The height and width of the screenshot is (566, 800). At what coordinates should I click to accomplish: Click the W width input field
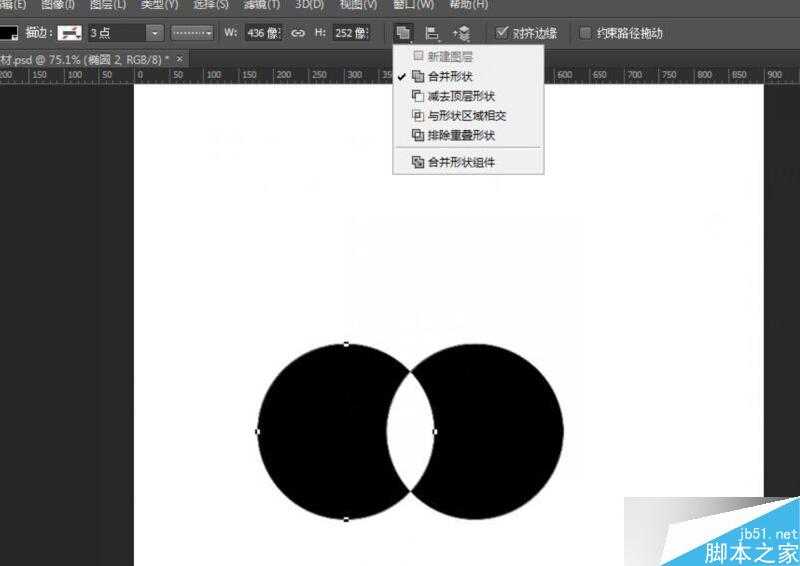click(x=264, y=33)
